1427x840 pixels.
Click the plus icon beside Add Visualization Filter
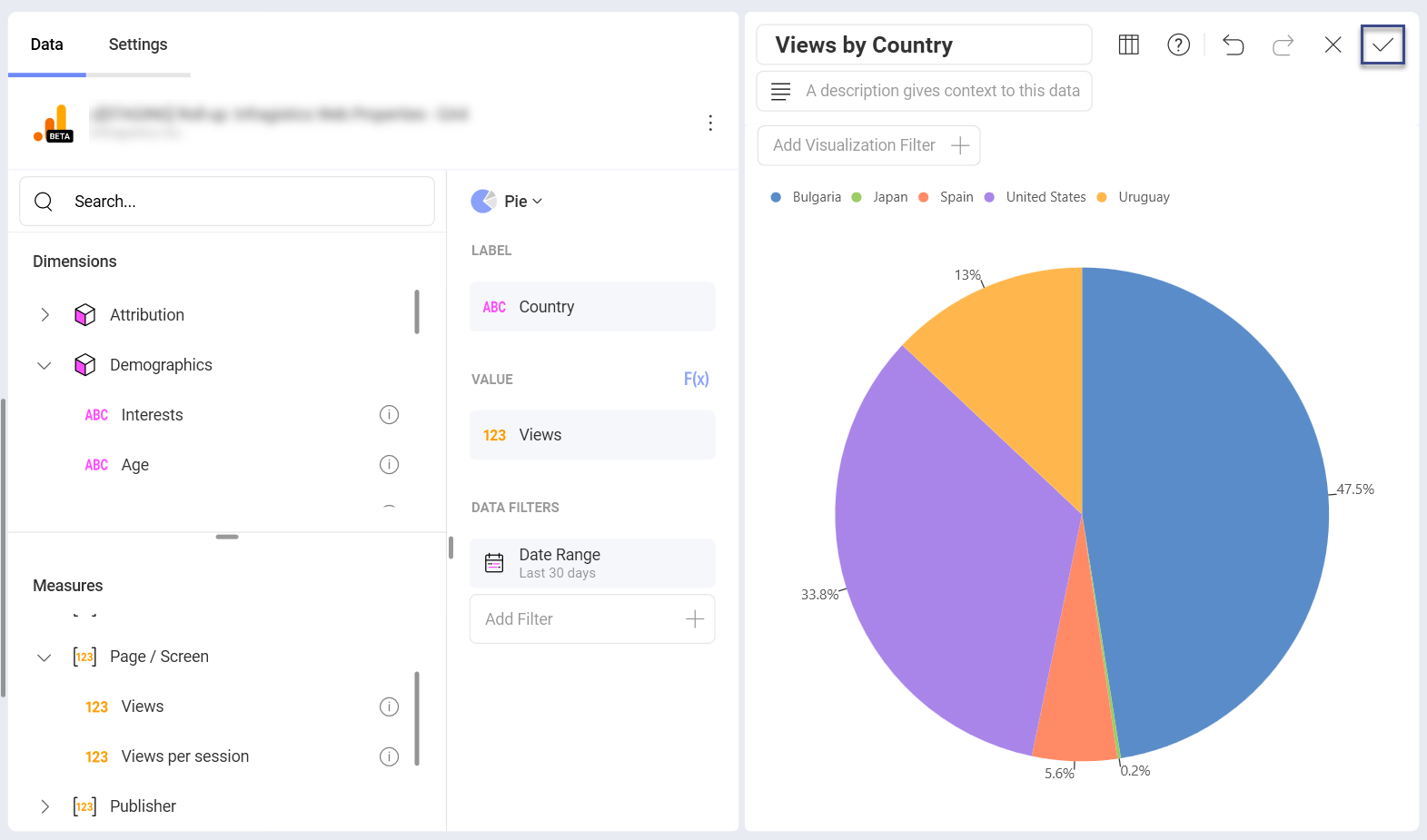960,145
